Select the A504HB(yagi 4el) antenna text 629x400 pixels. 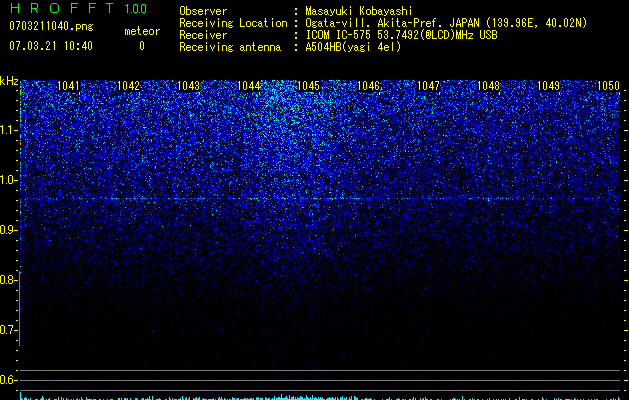pyautogui.click(x=353, y=47)
